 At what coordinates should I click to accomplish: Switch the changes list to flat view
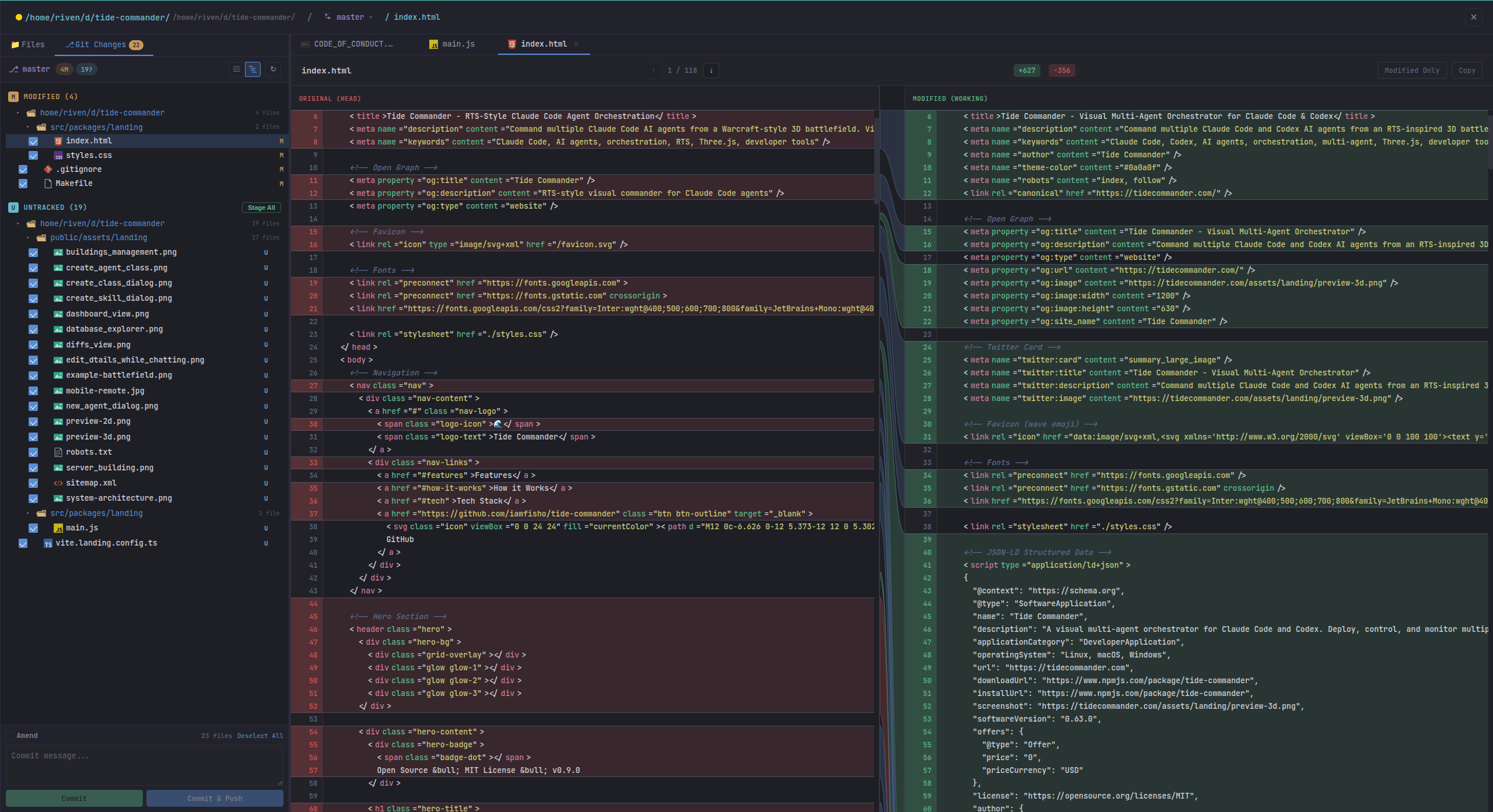[x=236, y=69]
